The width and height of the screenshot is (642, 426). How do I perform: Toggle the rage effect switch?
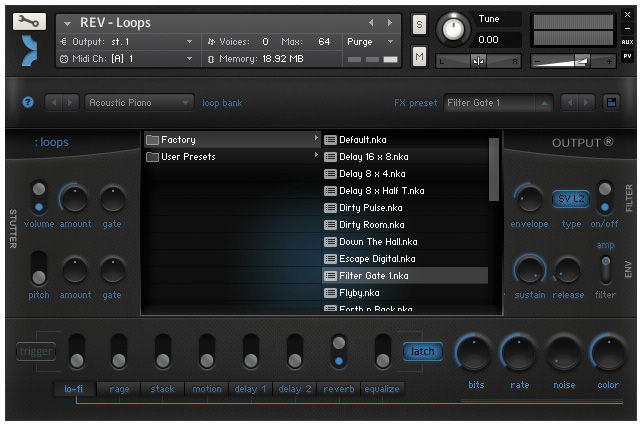pyautogui.click(x=119, y=351)
